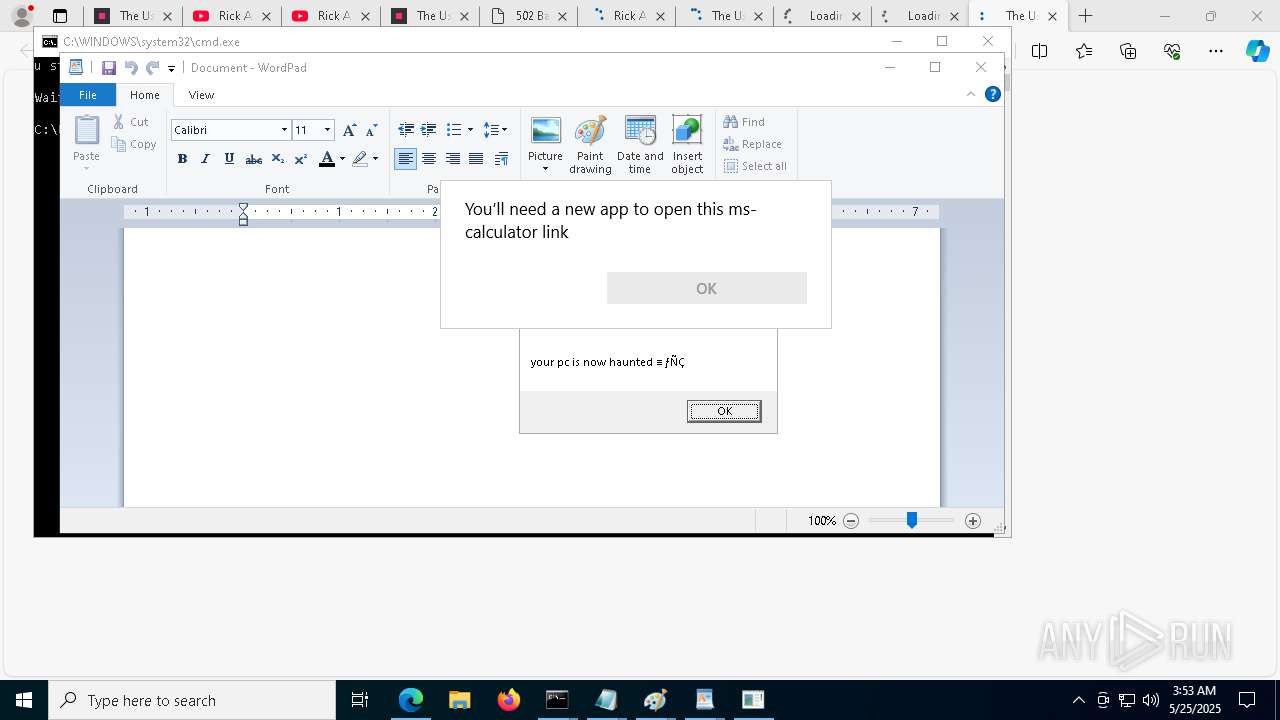Screen dimensions: 1280x720
Task: Click the zoom out minus button
Action: pos(851,521)
